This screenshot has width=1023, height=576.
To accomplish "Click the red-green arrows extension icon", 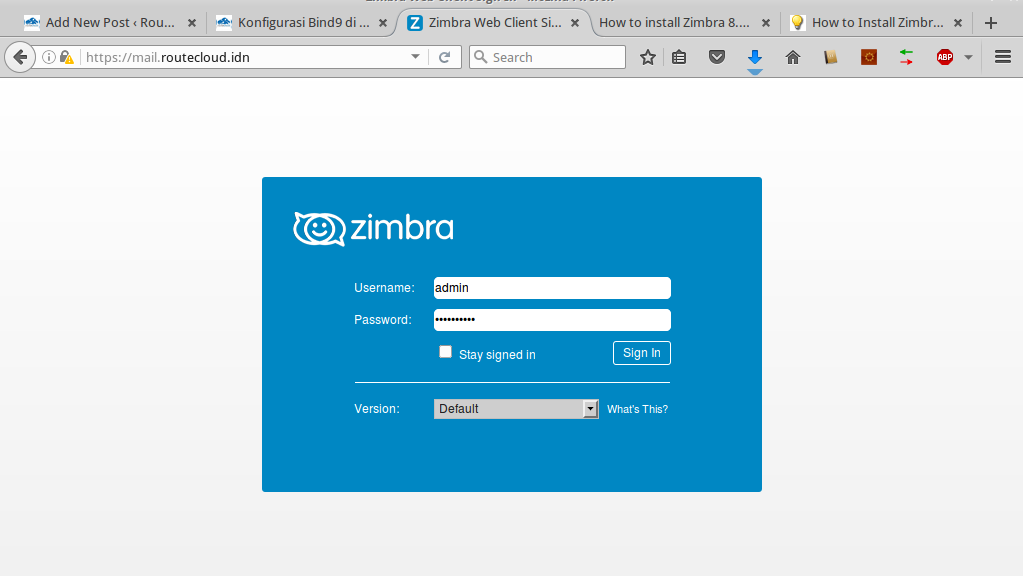I will coord(906,57).
